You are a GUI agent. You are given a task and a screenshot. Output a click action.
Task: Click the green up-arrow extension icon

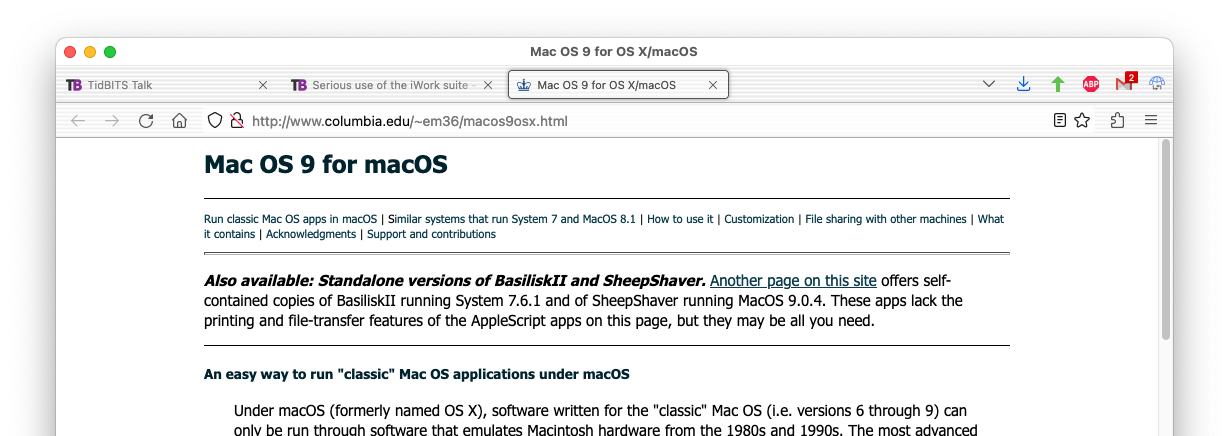tap(1057, 85)
